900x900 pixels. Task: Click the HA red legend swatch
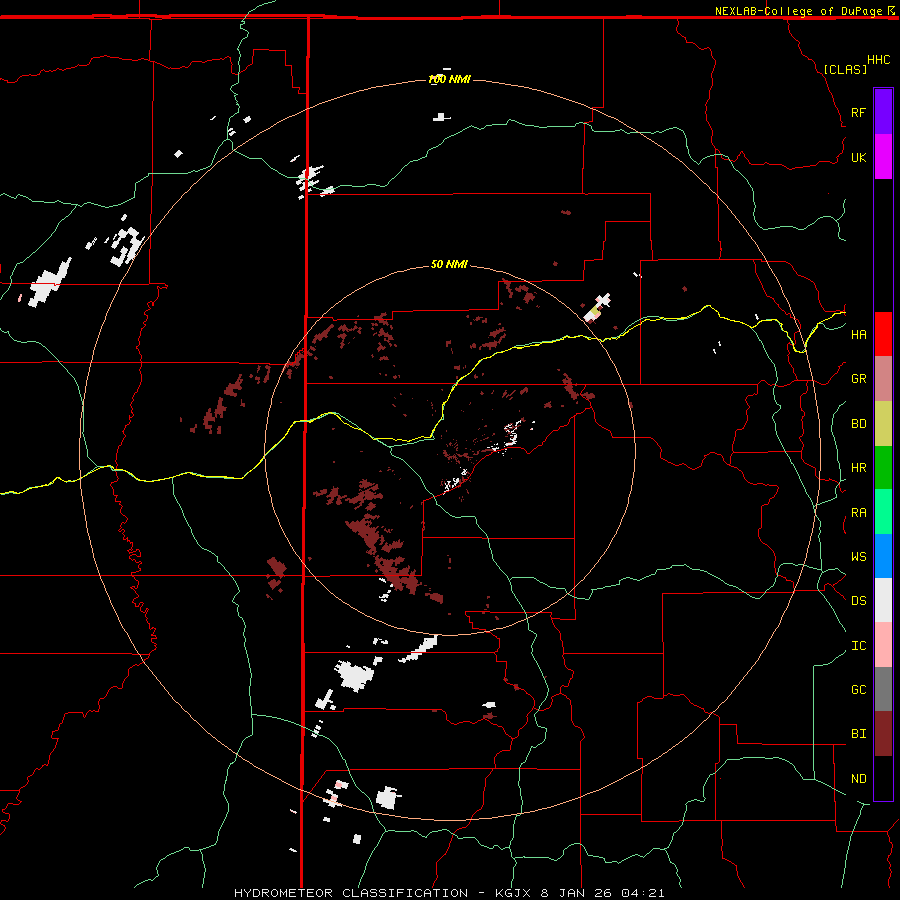[x=883, y=334]
